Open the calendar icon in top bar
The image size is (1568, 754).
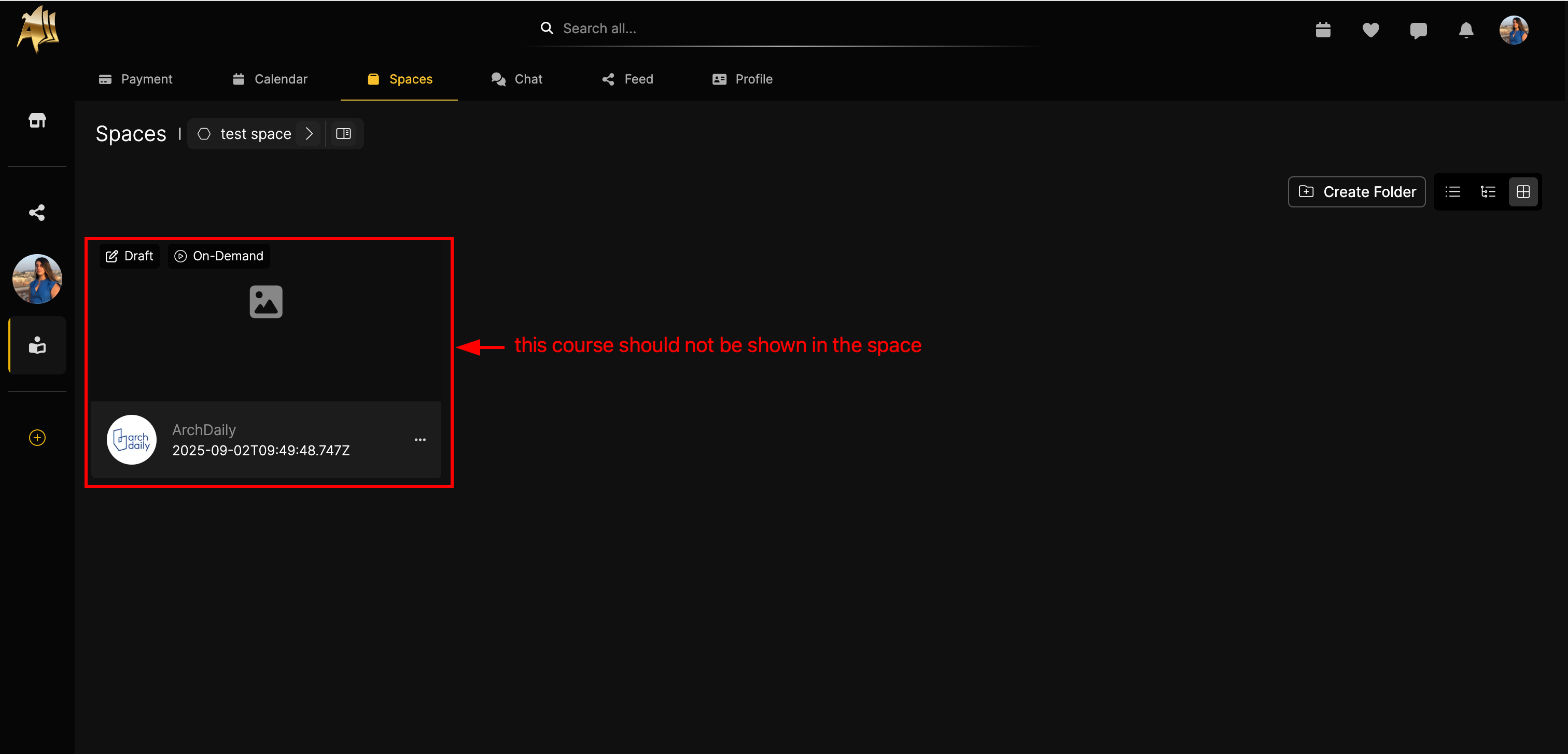[x=1323, y=29]
